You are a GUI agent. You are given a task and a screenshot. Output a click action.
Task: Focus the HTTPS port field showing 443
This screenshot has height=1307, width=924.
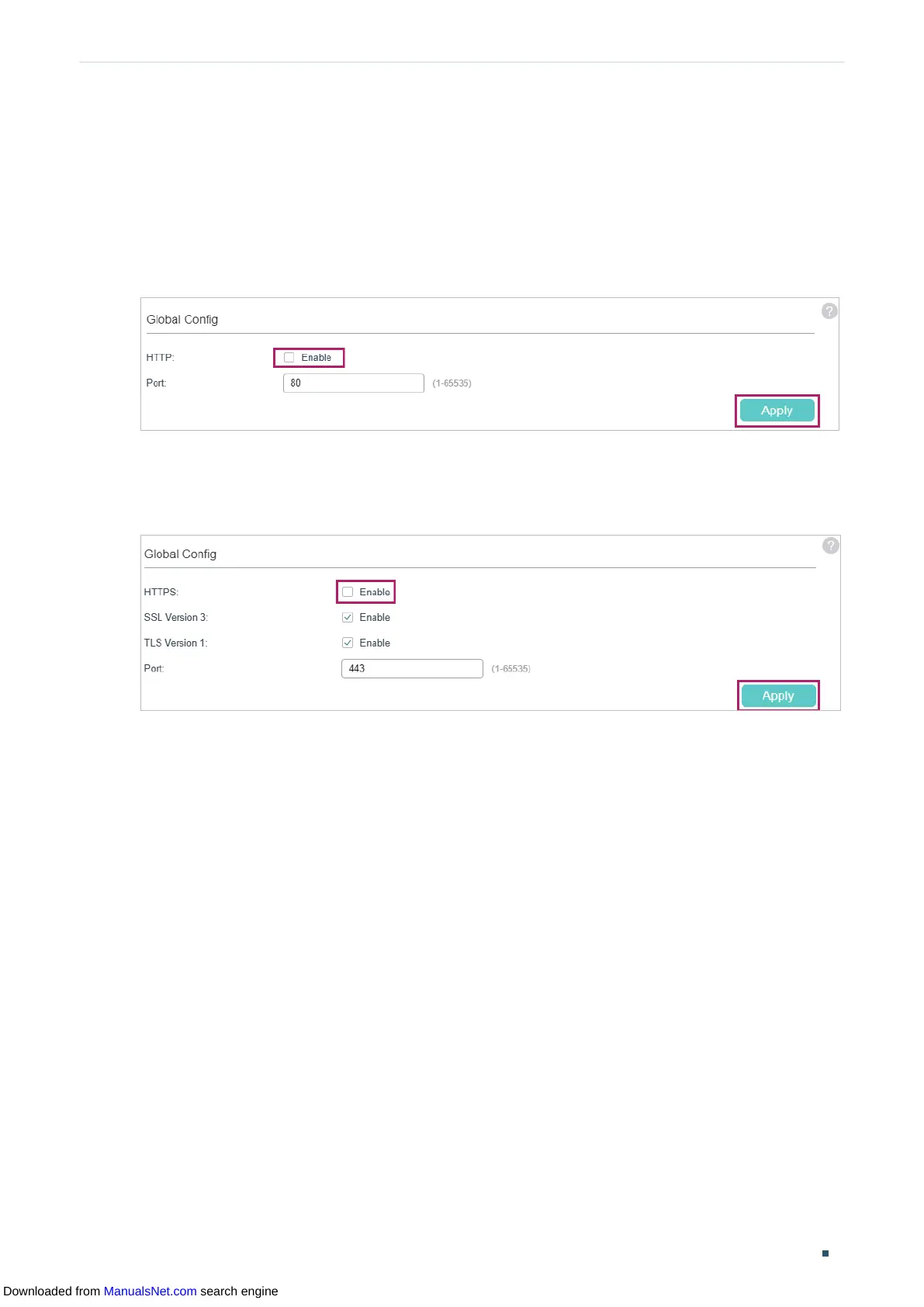click(x=412, y=669)
